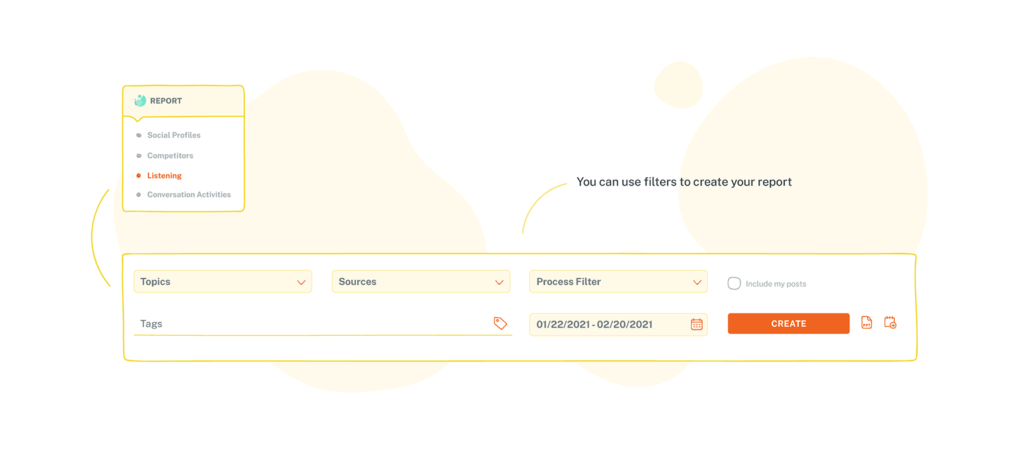Click the orange bullet beside Listening
Image resolution: width=1024 pixels, height=463 pixels.
click(138, 176)
